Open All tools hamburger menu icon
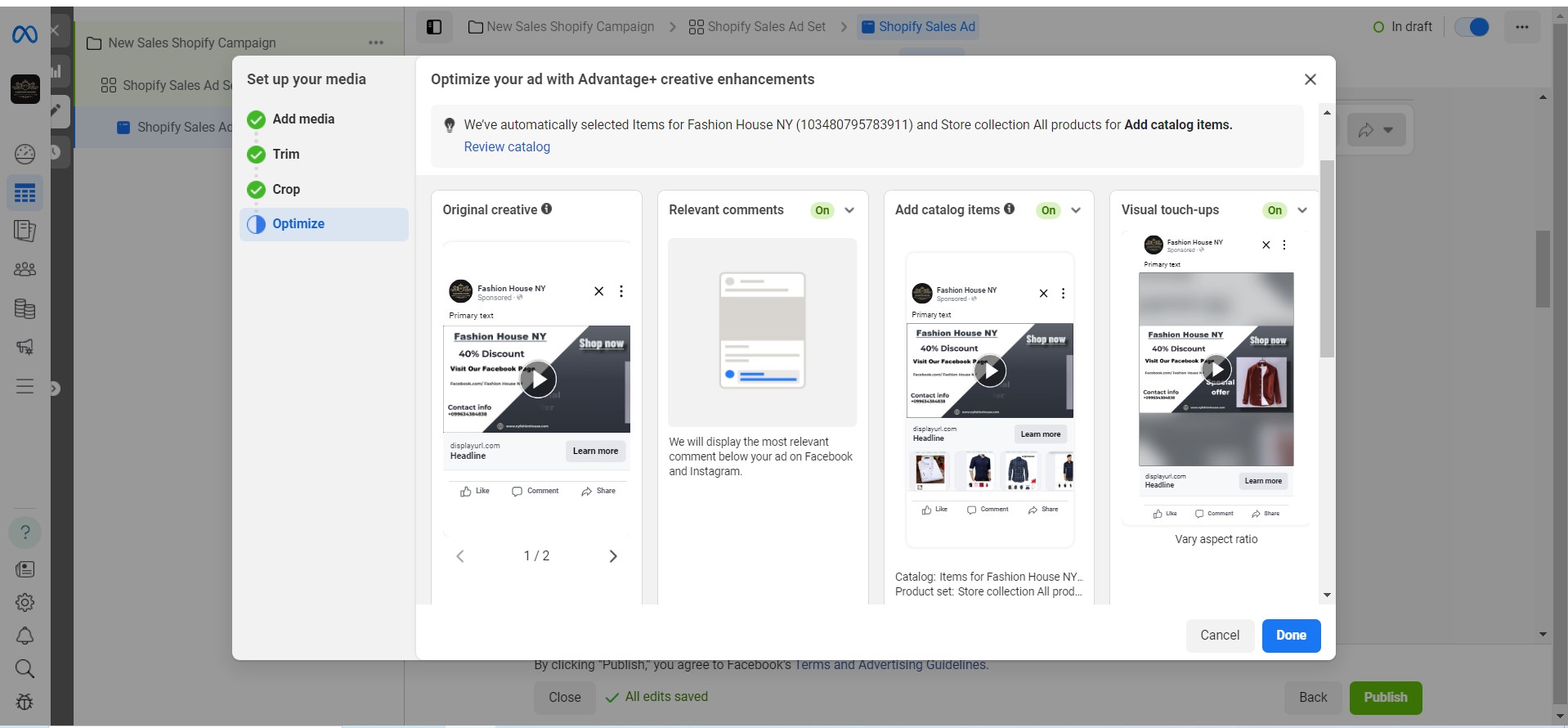 coord(25,386)
